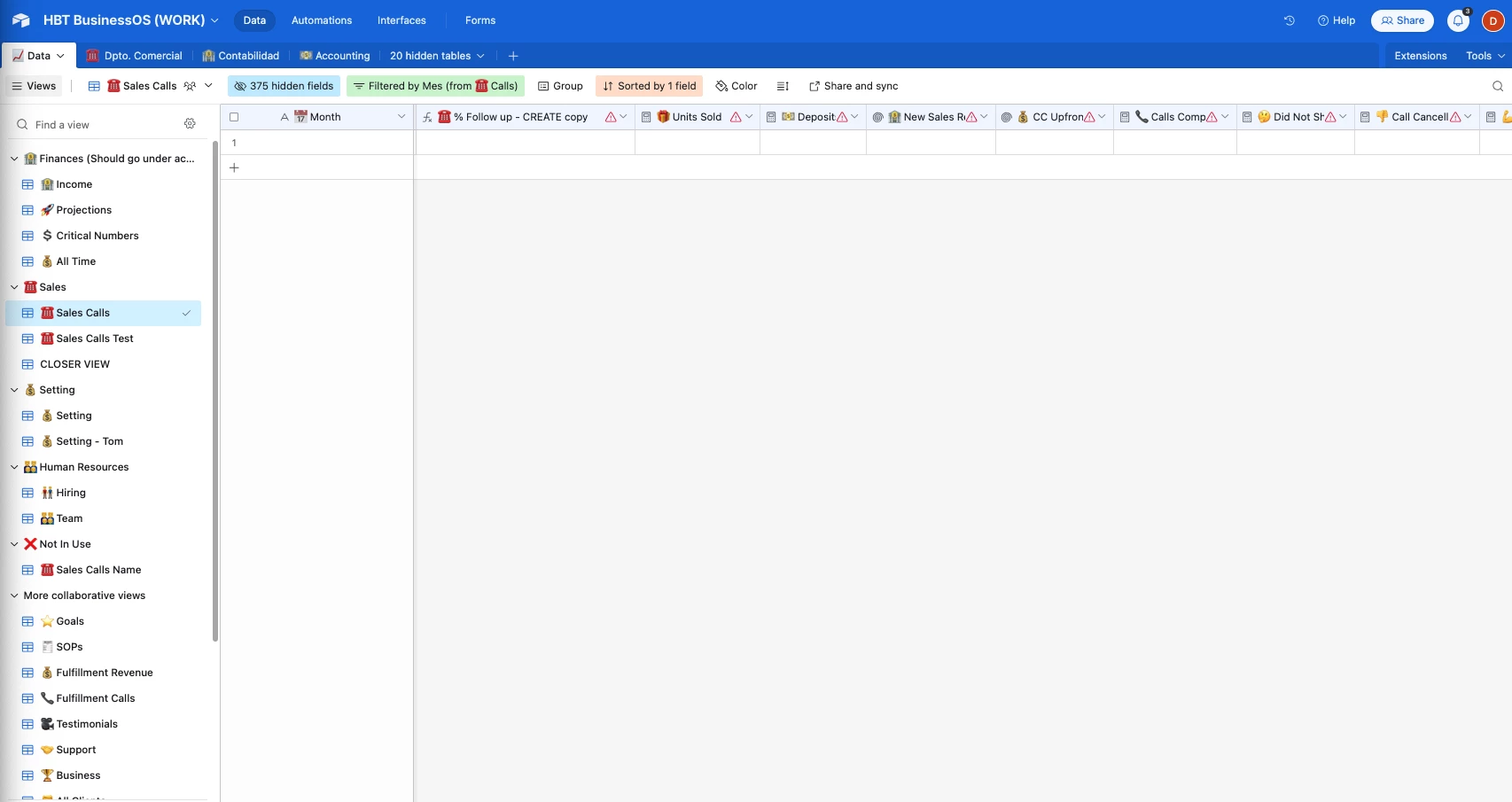The image size is (1512, 802).
Task: Check the select-all checkbox in header
Action: (234, 117)
